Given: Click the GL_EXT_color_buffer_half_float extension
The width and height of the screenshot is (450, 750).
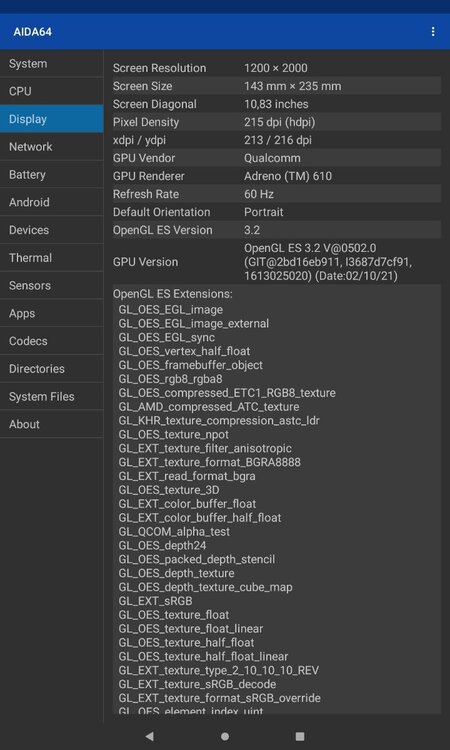Looking at the screenshot, I should coord(200,518).
